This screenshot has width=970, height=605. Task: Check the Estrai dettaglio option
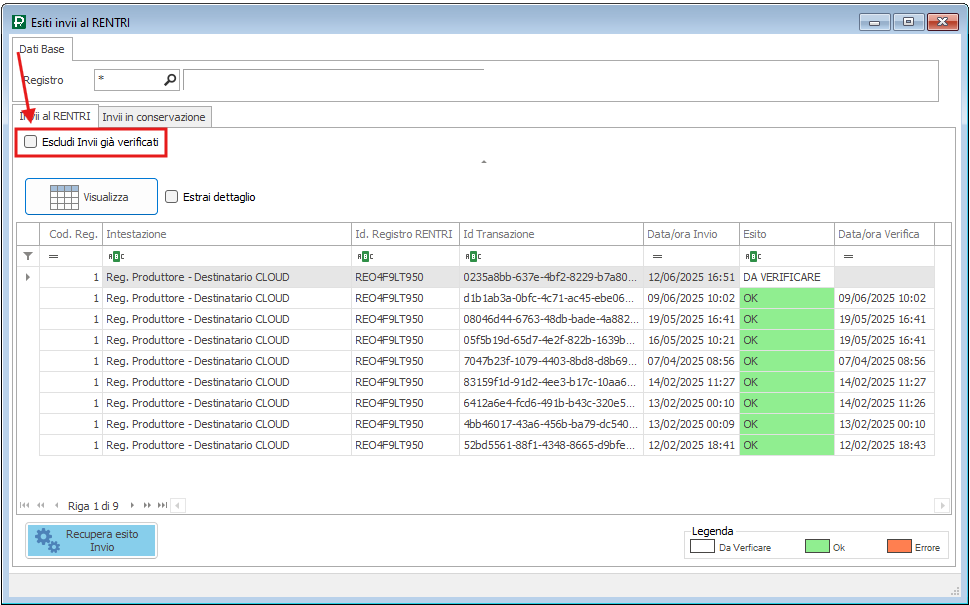click(x=172, y=197)
